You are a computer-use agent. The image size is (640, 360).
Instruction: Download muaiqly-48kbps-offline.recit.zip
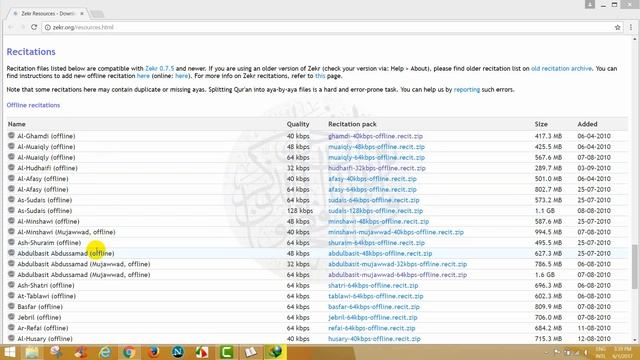(x=376, y=147)
